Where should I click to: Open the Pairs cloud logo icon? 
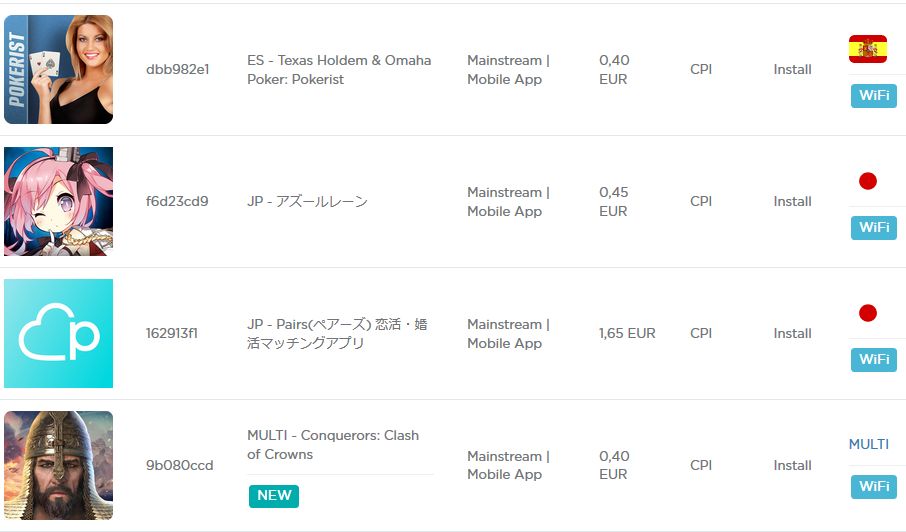(58, 333)
